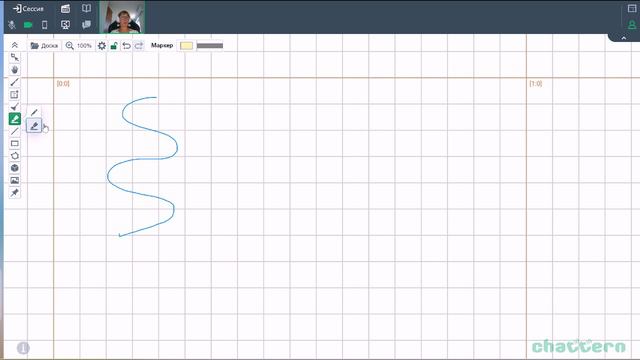The width and height of the screenshot is (640, 360).
Task: Open the Доска board menu
Action: point(44,45)
